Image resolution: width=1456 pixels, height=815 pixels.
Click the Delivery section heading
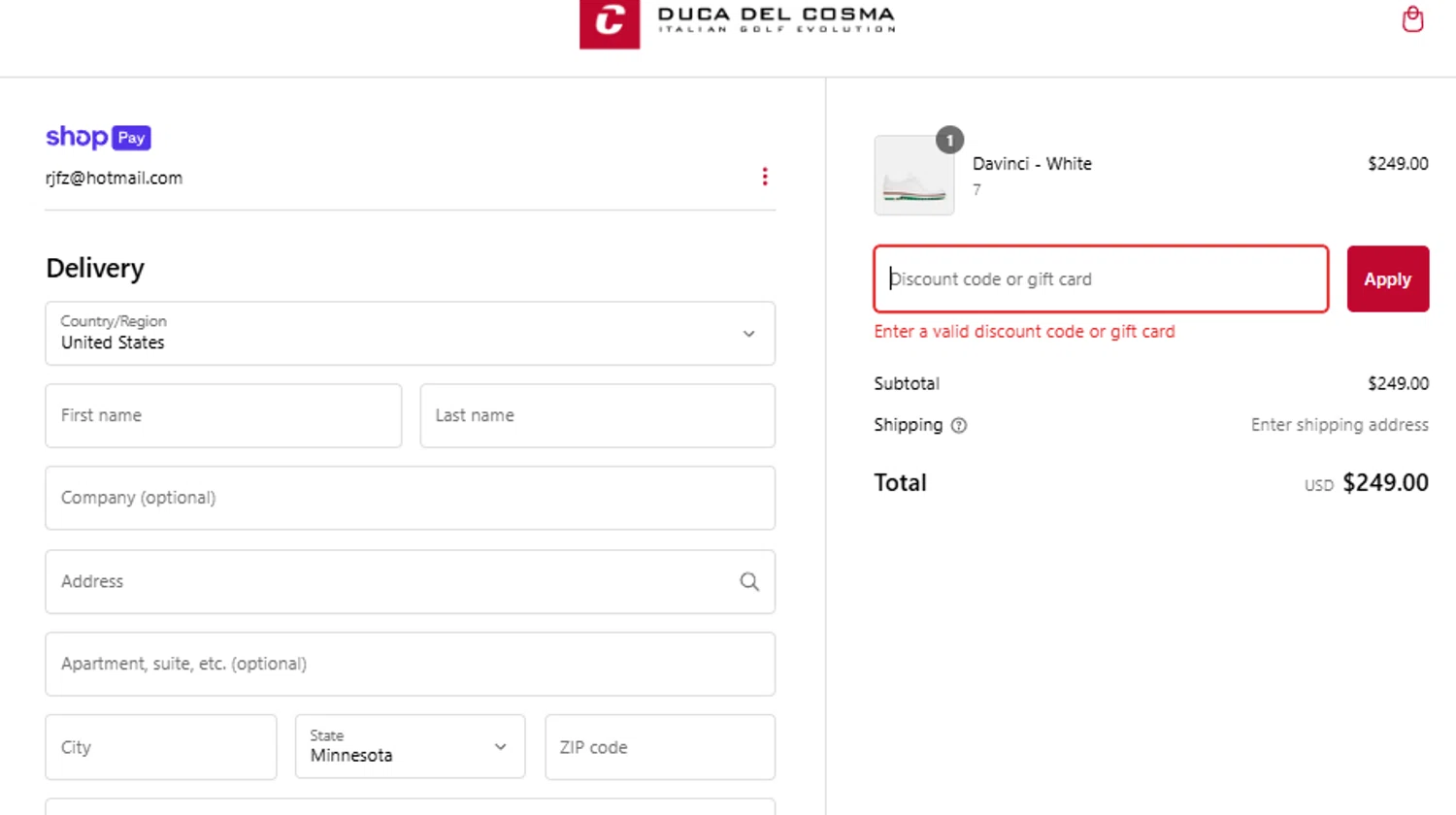tap(95, 268)
